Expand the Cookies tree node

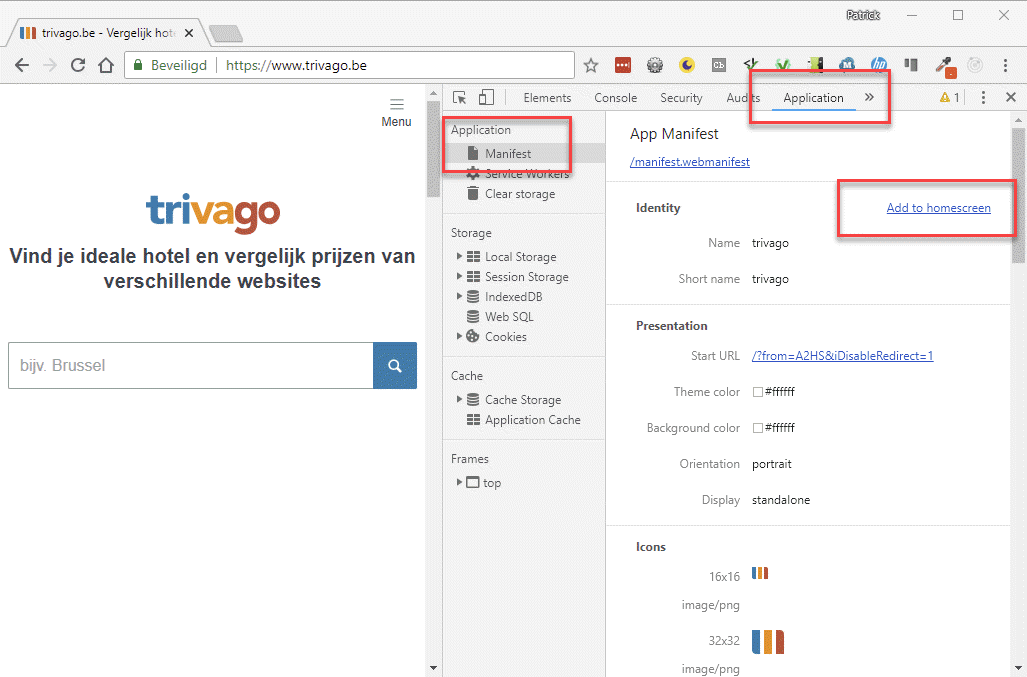pos(460,337)
